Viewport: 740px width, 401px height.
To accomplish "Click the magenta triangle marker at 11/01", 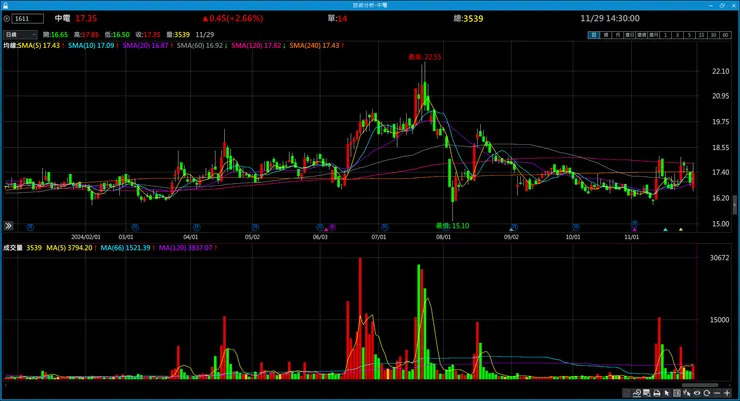I will [x=634, y=229].
